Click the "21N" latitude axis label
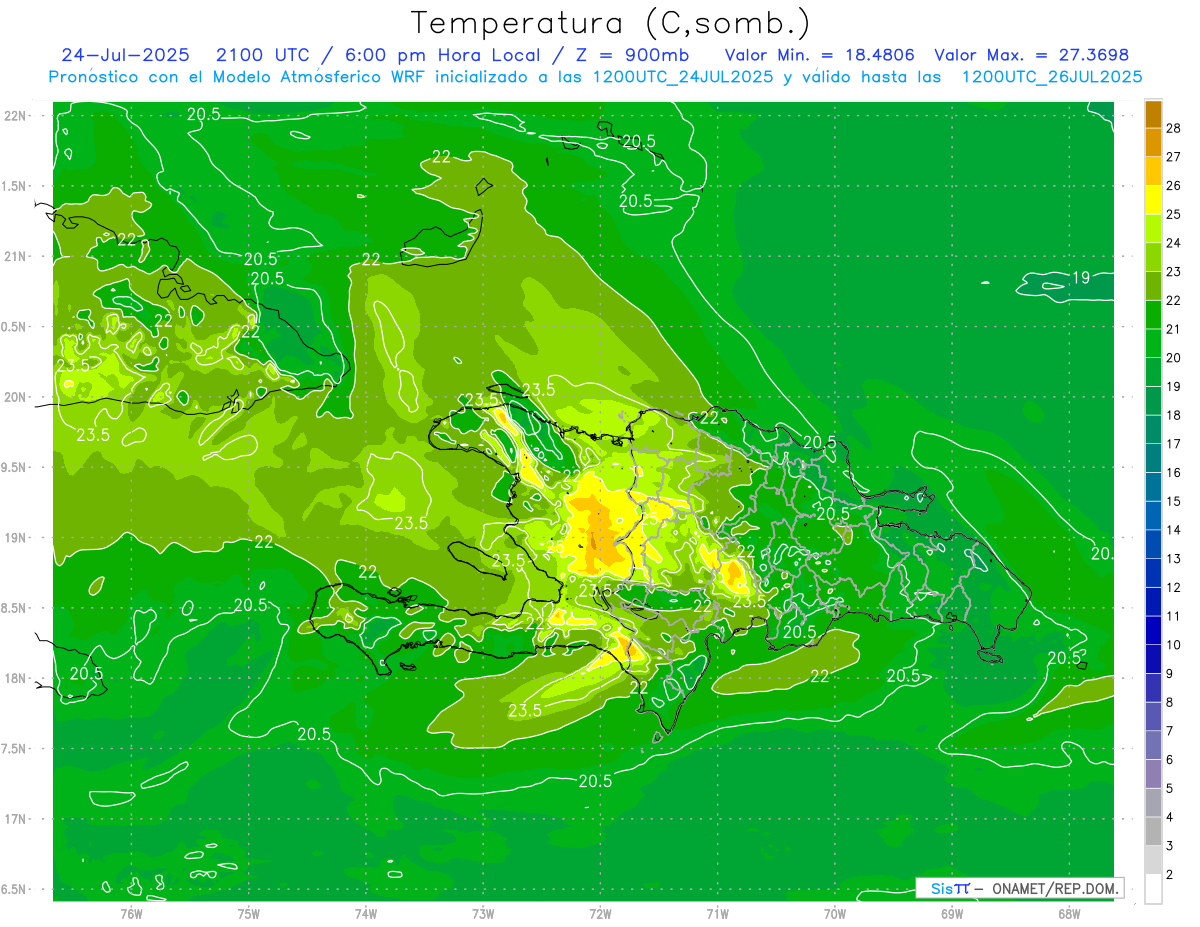 click(15, 257)
